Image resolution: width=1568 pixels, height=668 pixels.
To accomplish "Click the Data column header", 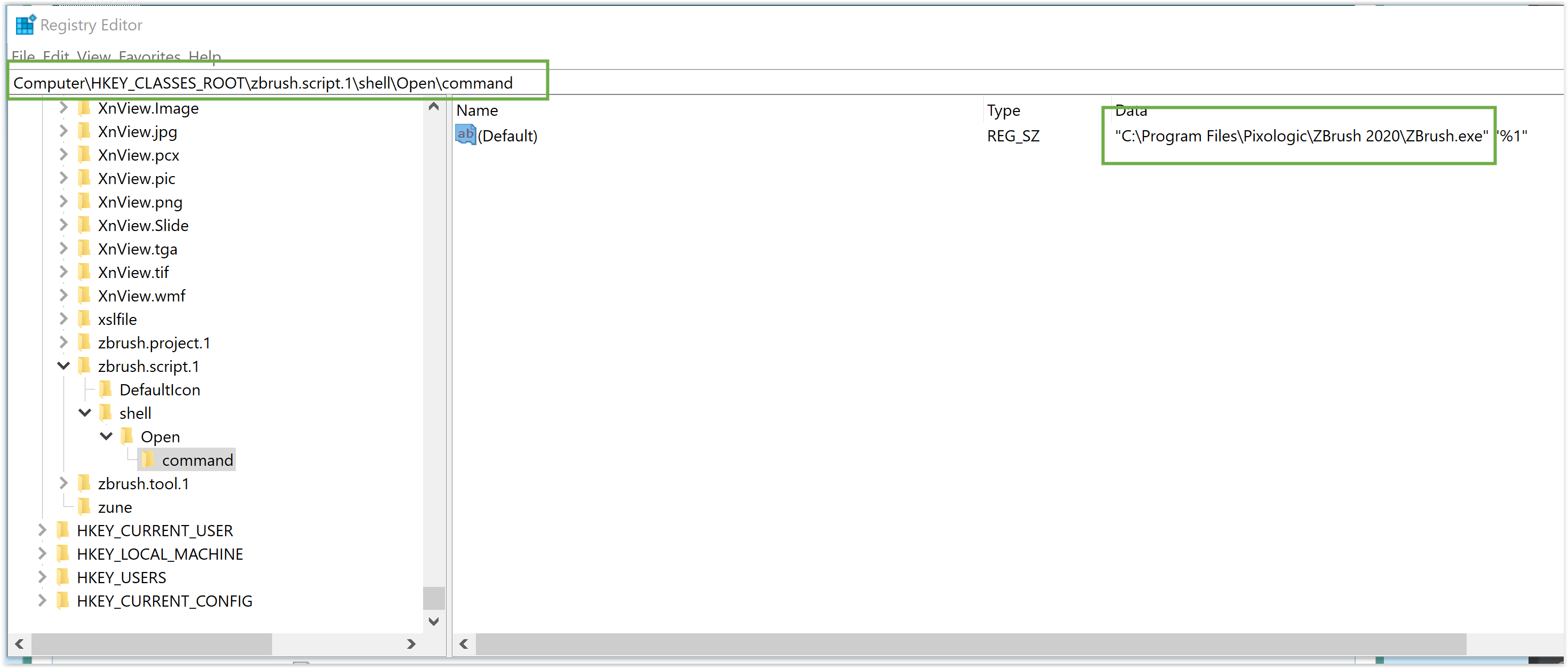I will click(1131, 112).
